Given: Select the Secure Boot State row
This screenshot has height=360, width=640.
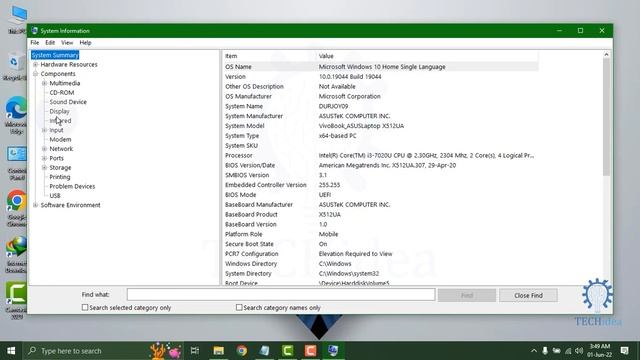Looking at the screenshot, I should coord(380,244).
